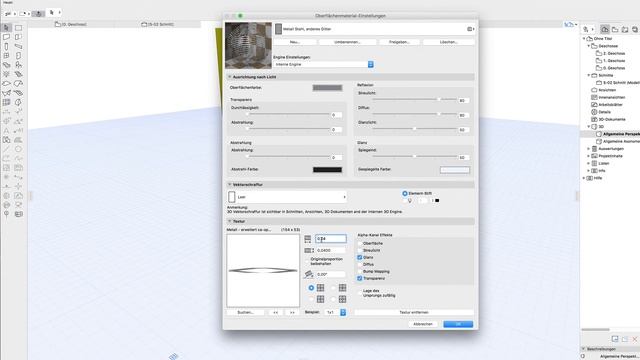Collapse the Textur section
640x360 pixels.
coord(229,221)
